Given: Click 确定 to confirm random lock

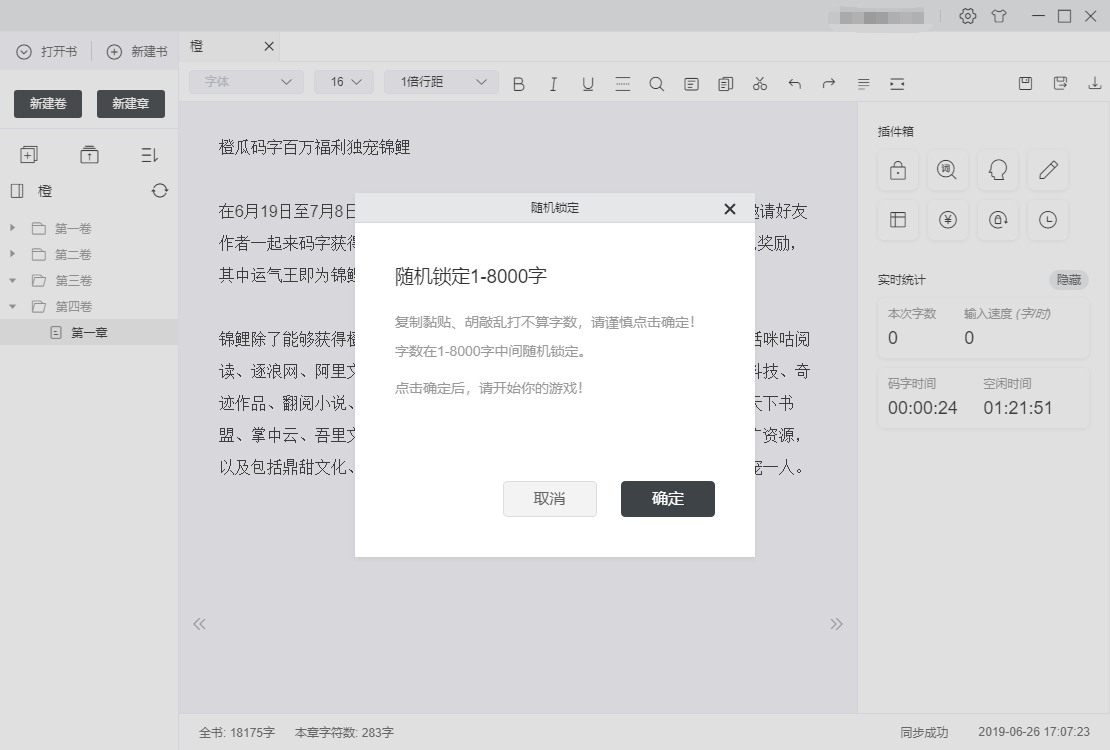Looking at the screenshot, I should [667, 499].
